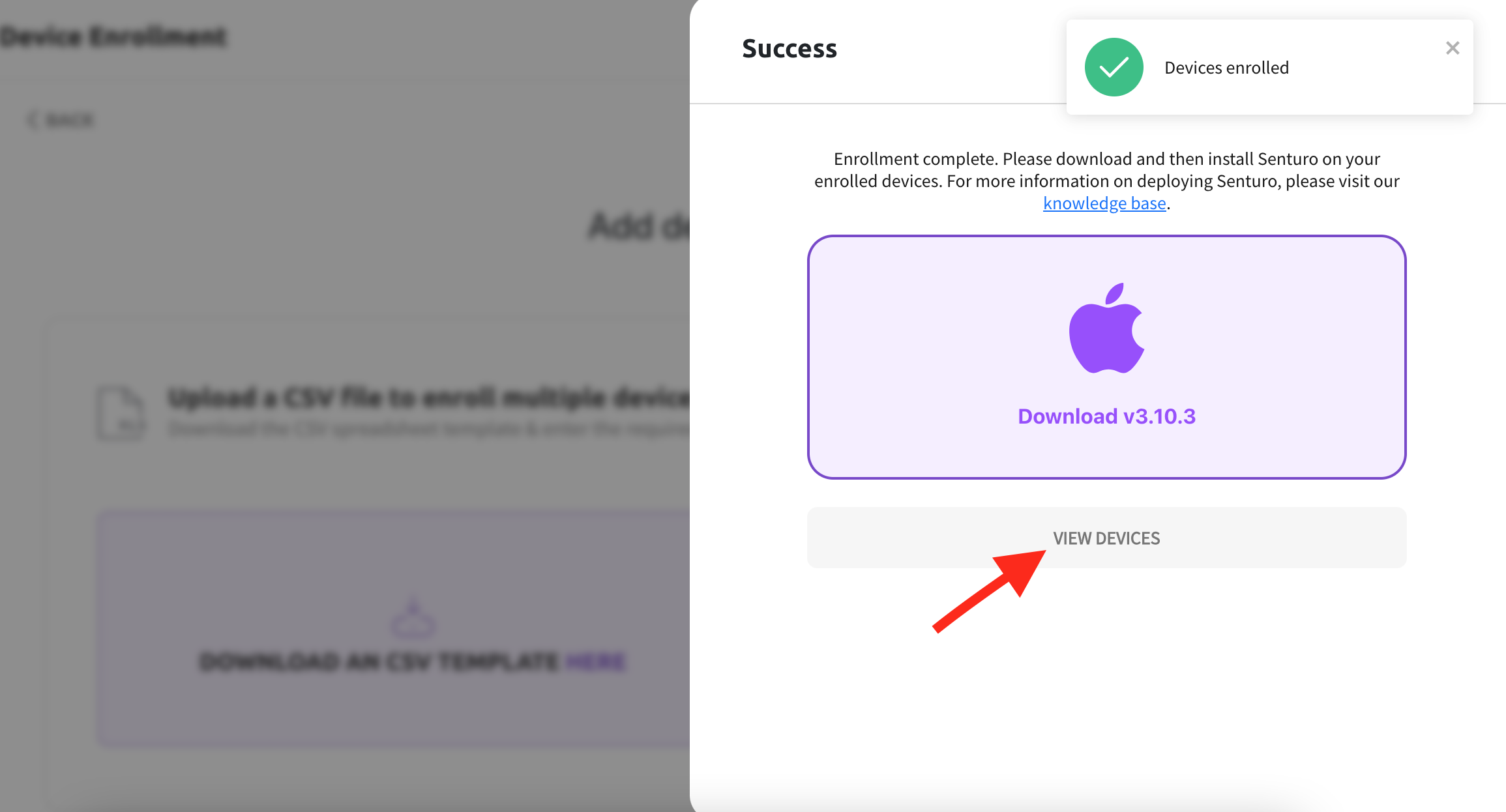Click the back chevron arrow icon

coord(32,120)
